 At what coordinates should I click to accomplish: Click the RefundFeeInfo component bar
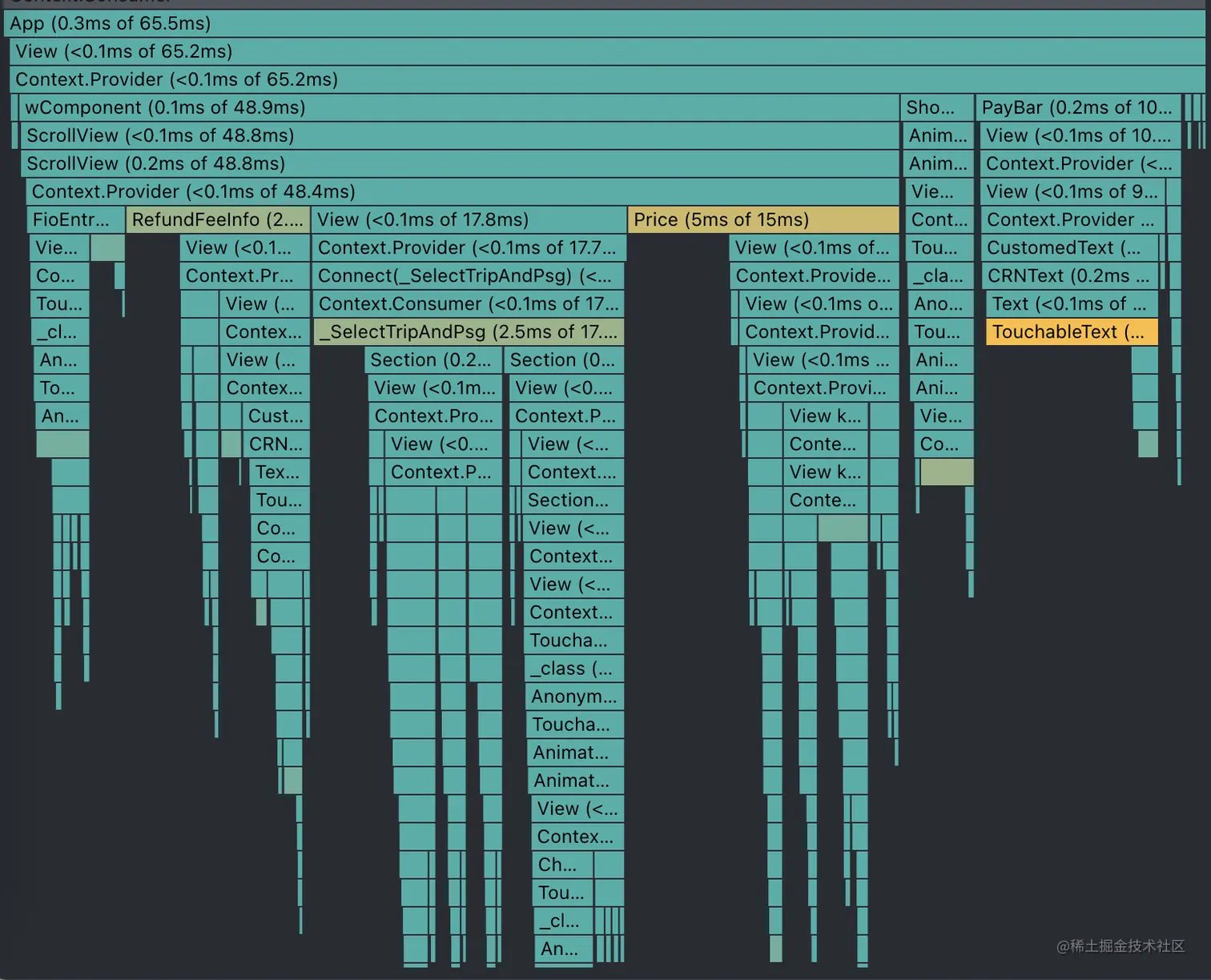(x=216, y=219)
